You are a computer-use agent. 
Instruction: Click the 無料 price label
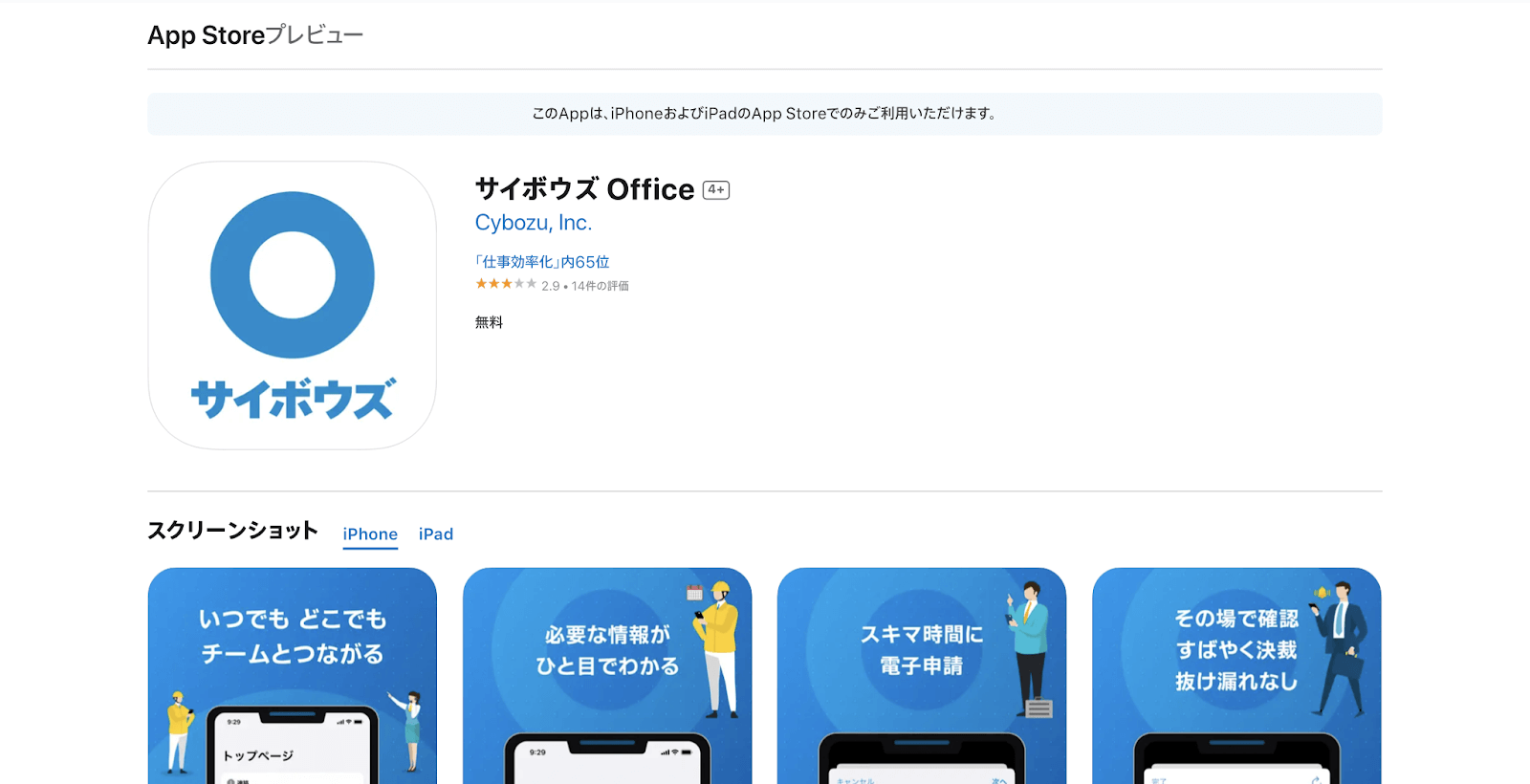tap(489, 322)
